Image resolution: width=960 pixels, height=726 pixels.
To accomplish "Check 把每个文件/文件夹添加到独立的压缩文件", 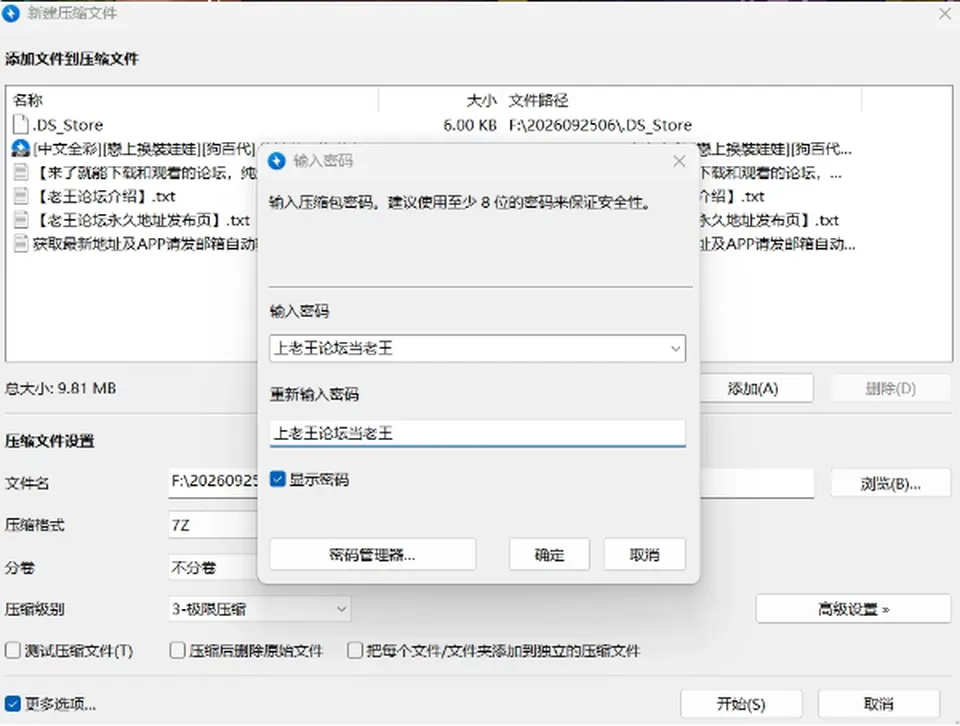I will coord(355,650).
